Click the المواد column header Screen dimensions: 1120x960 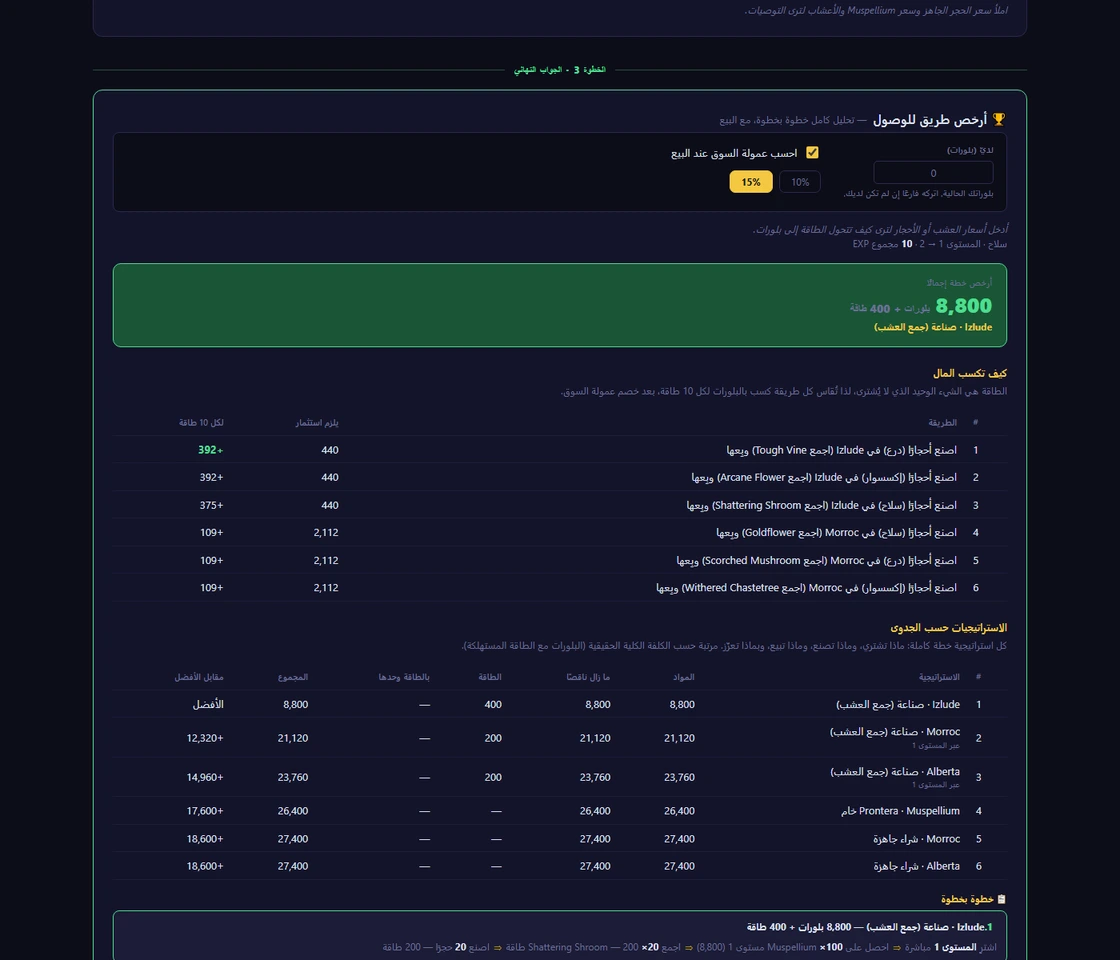click(684, 677)
